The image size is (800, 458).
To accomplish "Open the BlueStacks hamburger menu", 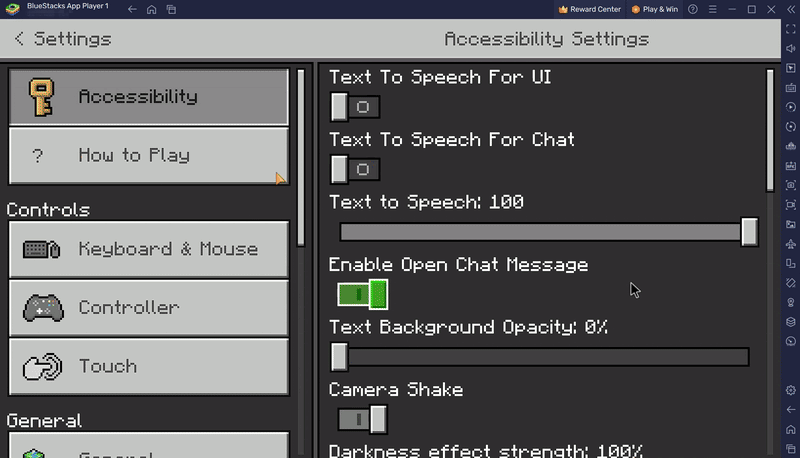I will (713, 9).
